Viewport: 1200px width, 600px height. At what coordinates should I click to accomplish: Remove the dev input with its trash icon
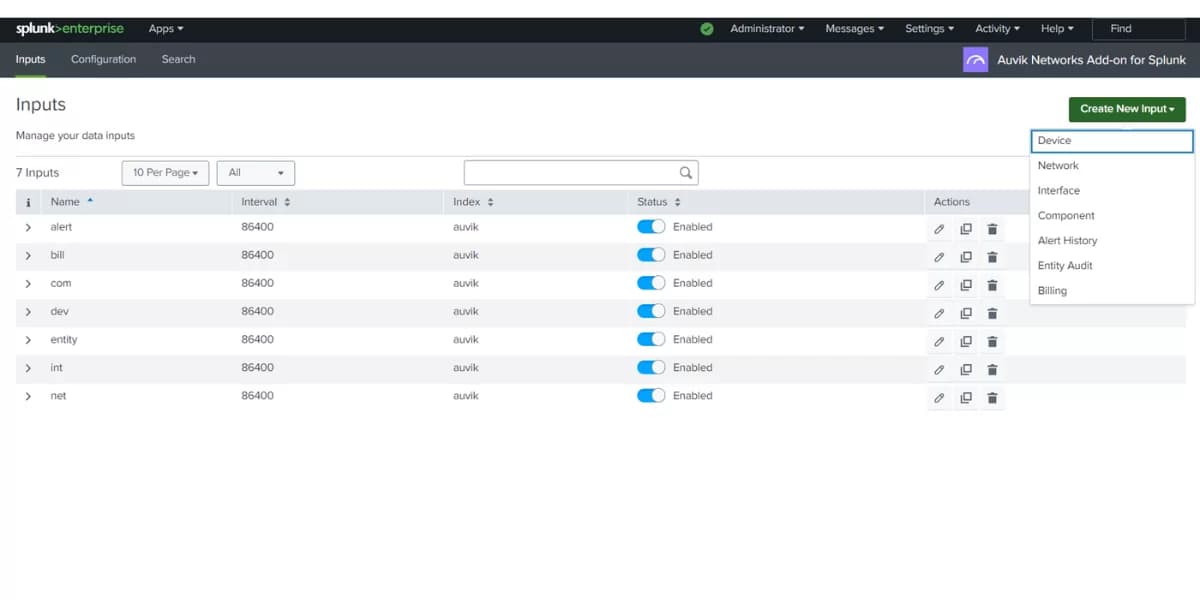pos(991,312)
